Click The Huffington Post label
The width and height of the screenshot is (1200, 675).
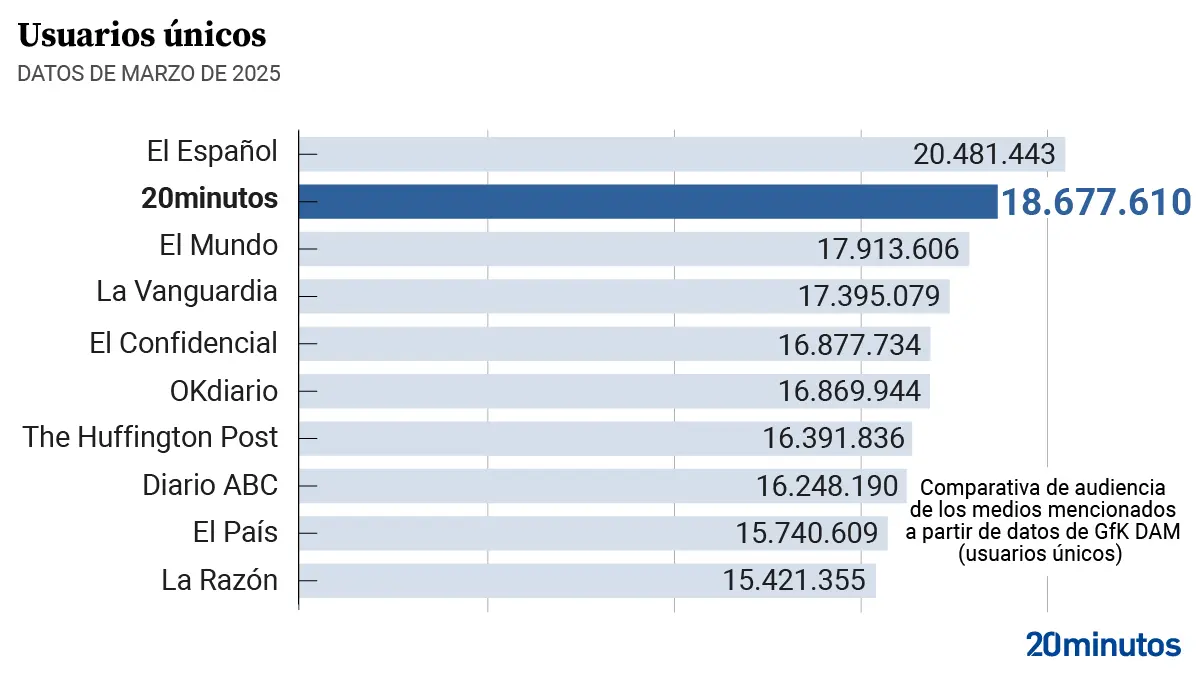[150, 437]
